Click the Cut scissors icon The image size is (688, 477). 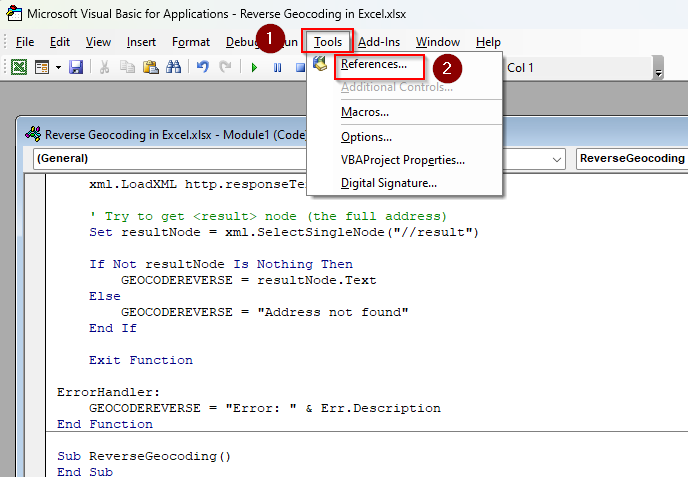point(104,67)
